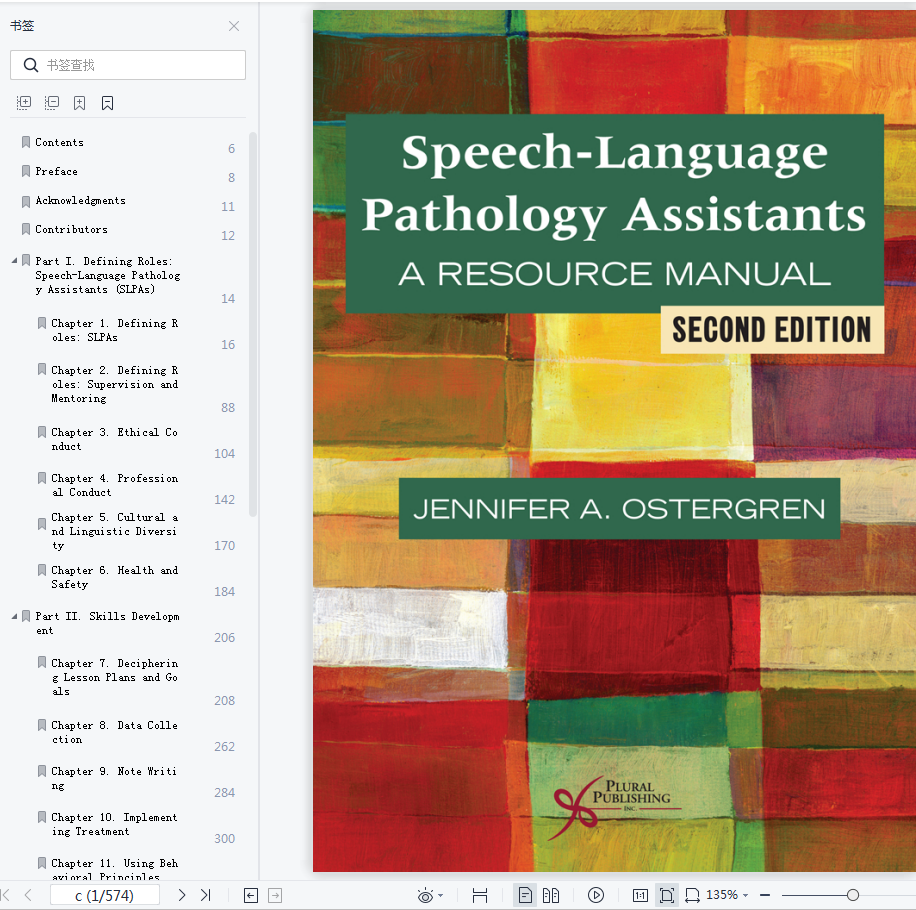Image resolution: width=916 pixels, height=910 pixels.
Task: Toggle fit page zoom
Action: [667, 895]
